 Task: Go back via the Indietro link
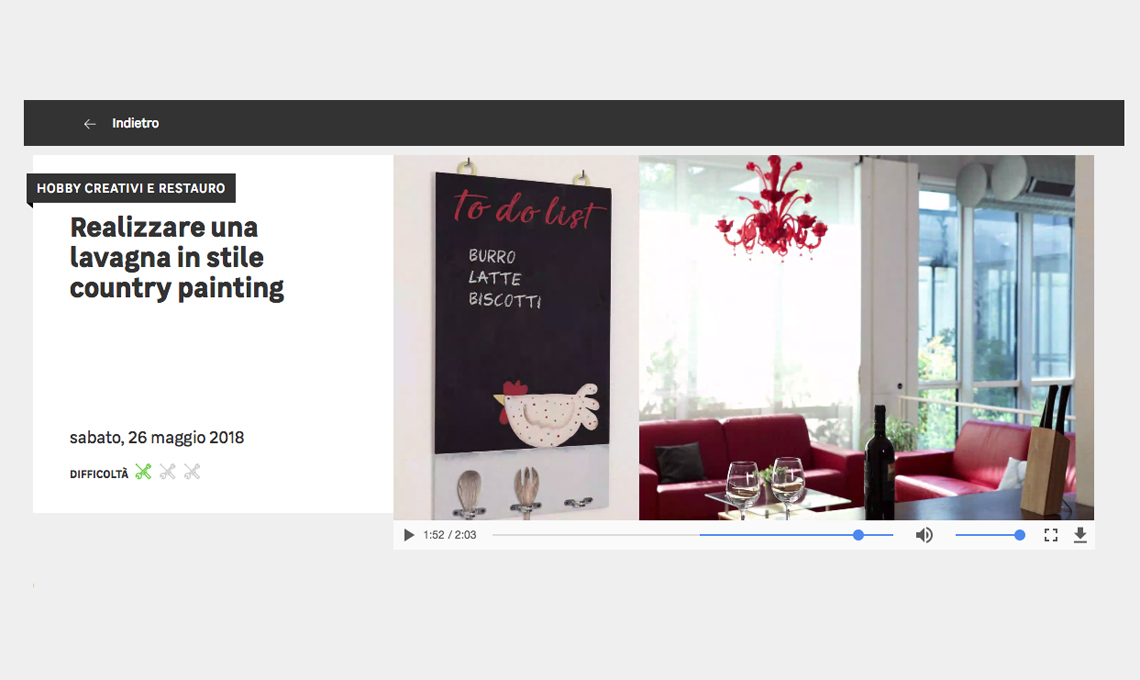tap(135, 124)
